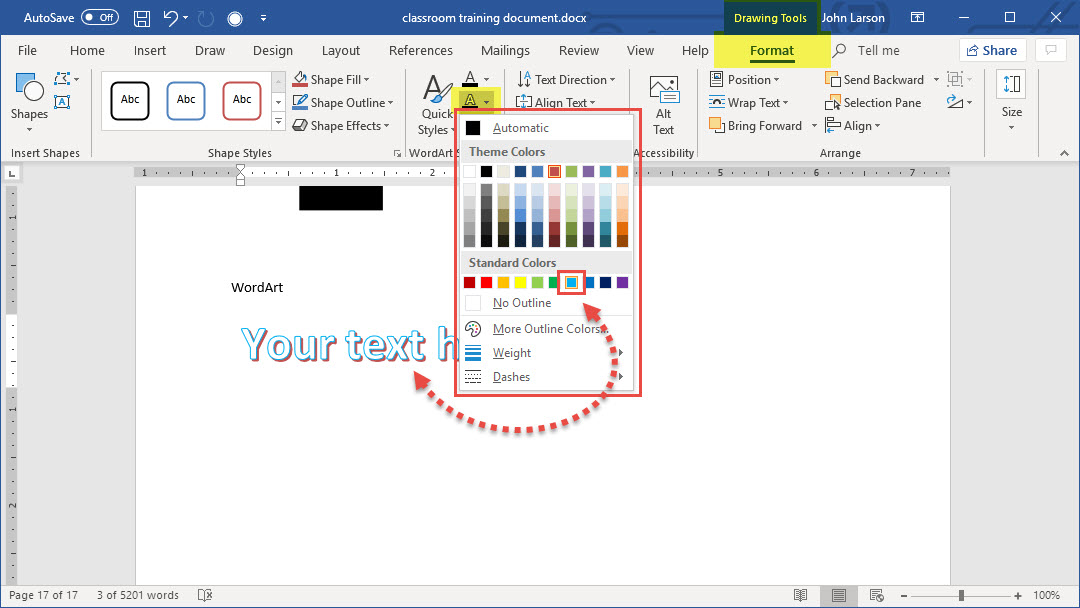The height and width of the screenshot is (608, 1080).
Task: Choose Automatic outline color
Action: tap(520, 128)
